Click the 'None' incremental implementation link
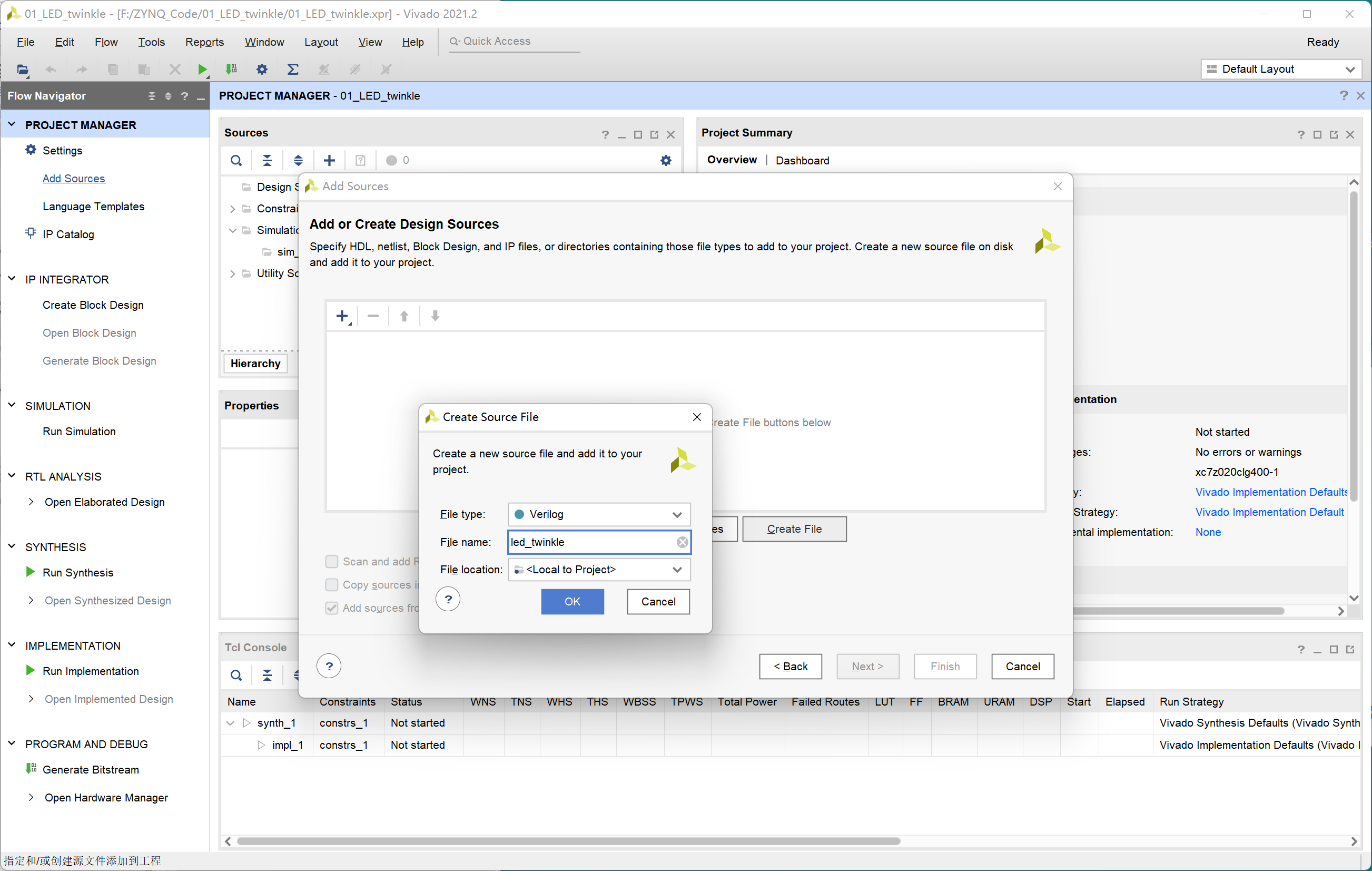This screenshot has height=871, width=1372. click(x=1208, y=532)
